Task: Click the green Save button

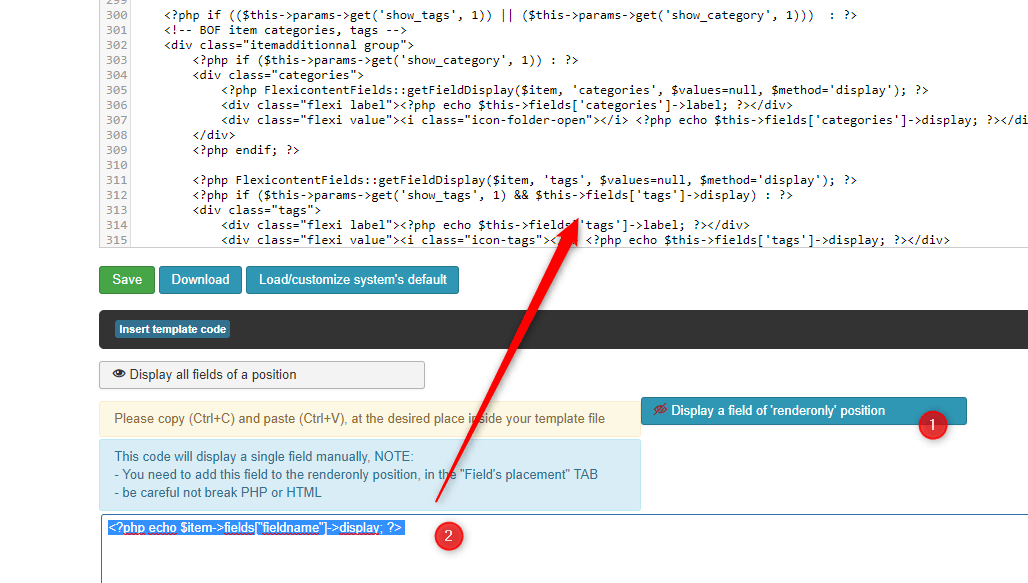Action: 127,280
